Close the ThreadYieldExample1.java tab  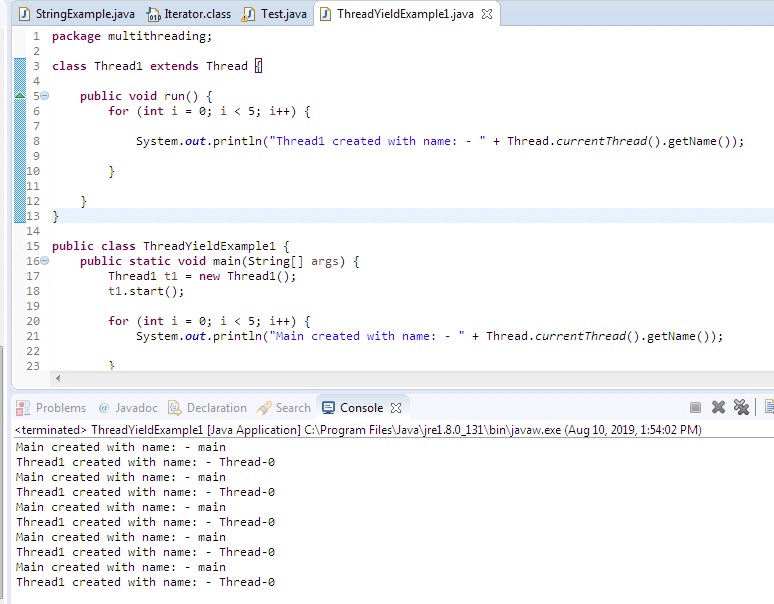pos(487,14)
